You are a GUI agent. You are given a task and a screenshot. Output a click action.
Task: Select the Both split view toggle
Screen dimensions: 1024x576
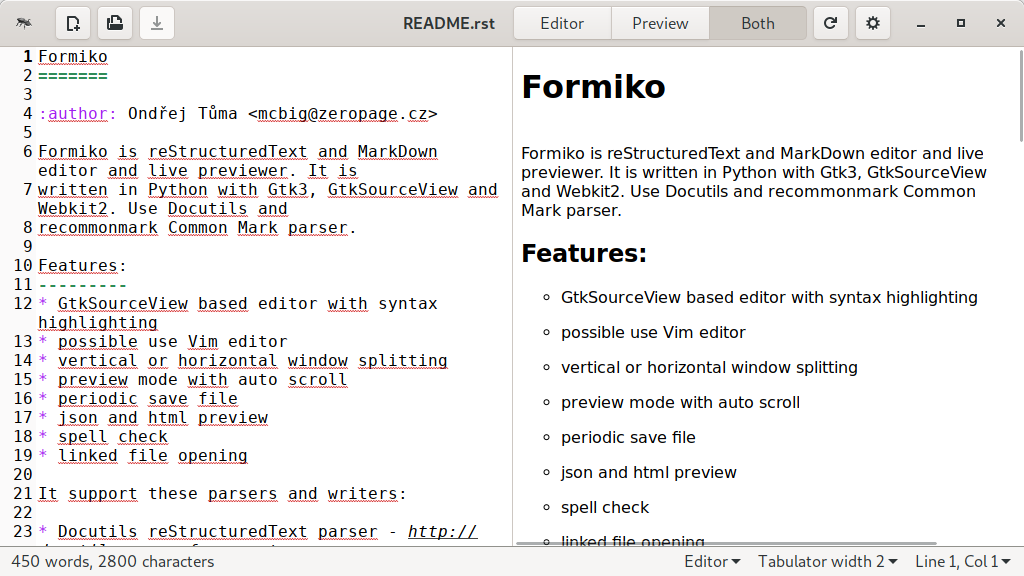(757, 23)
